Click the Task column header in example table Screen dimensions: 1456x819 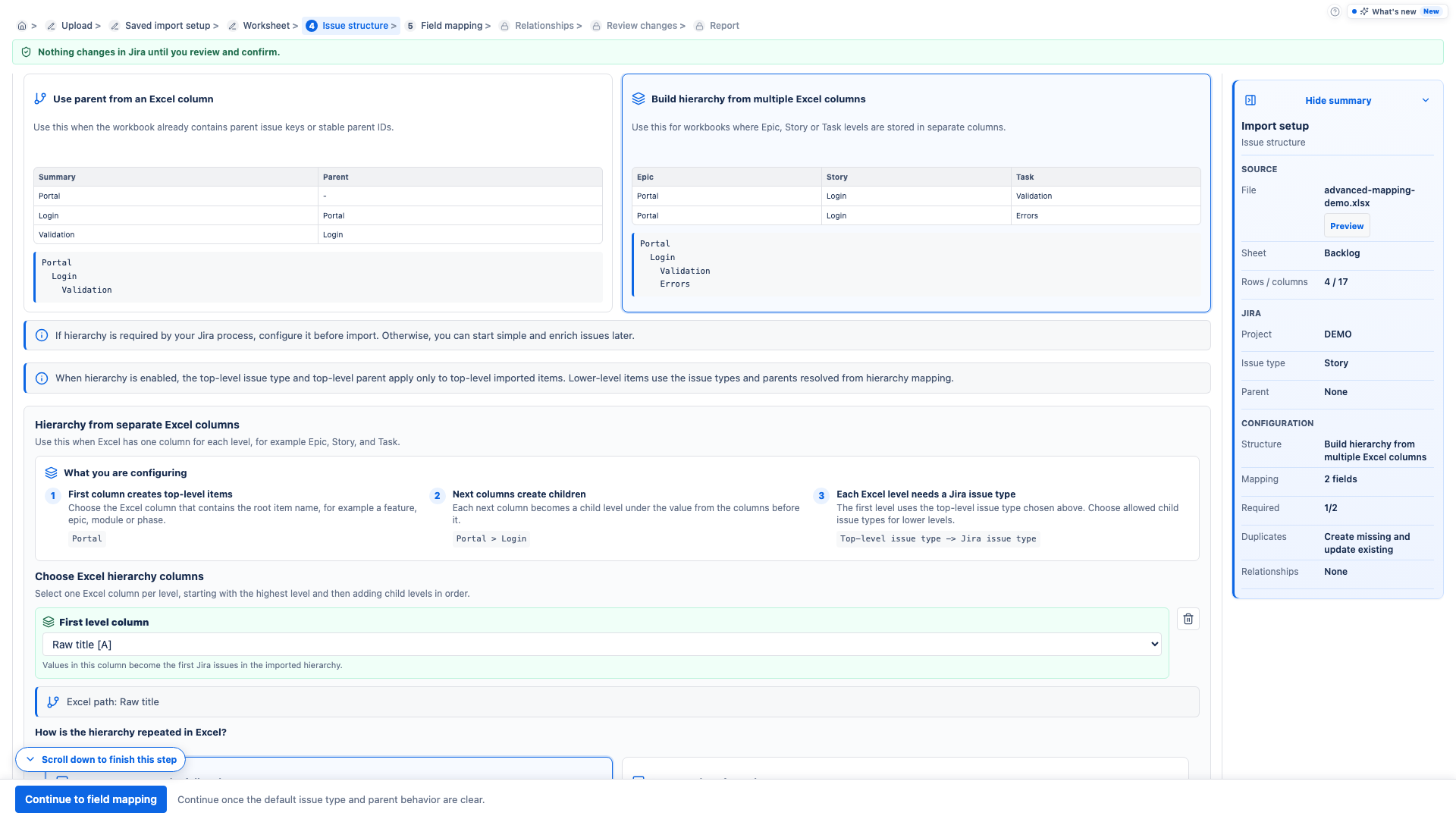tap(1106, 177)
